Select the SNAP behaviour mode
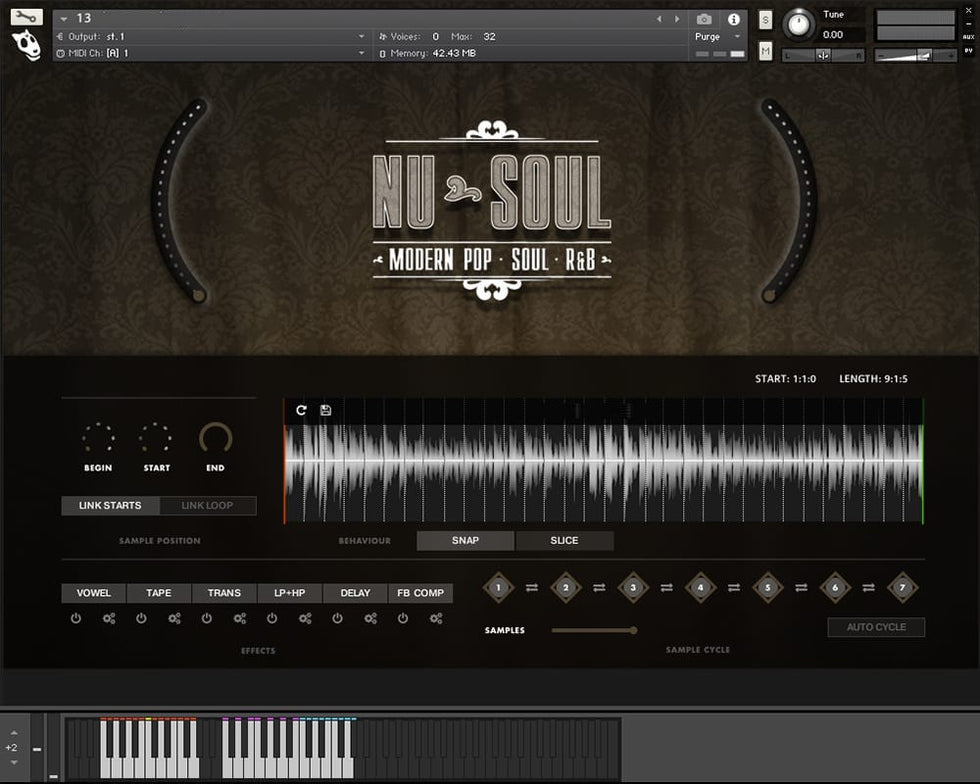The image size is (980, 784). pyautogui.click(x=465, y=541)
